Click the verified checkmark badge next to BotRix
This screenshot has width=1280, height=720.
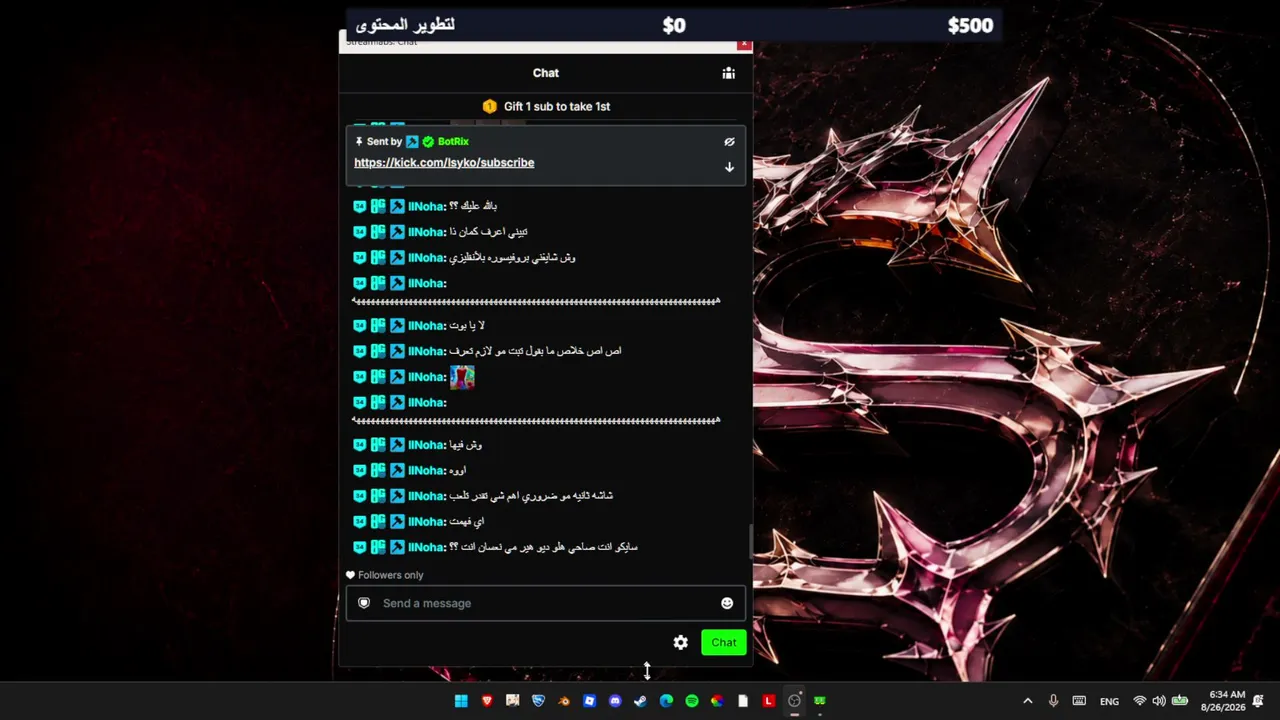coord(428,142)
